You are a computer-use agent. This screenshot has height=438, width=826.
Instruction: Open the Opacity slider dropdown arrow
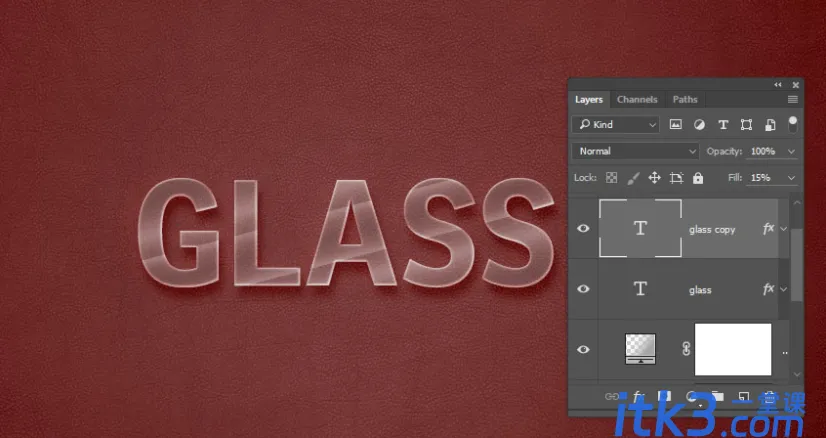coord(791,151)
